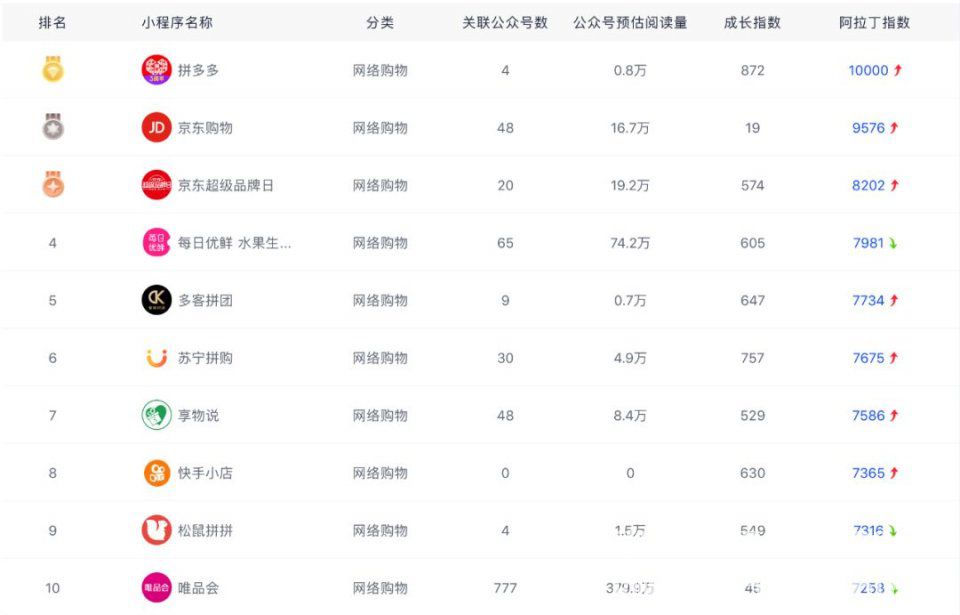This screenshot has height=615, width=960.
Task: Sort by 成长指数 column header
Action: point(752,23)
